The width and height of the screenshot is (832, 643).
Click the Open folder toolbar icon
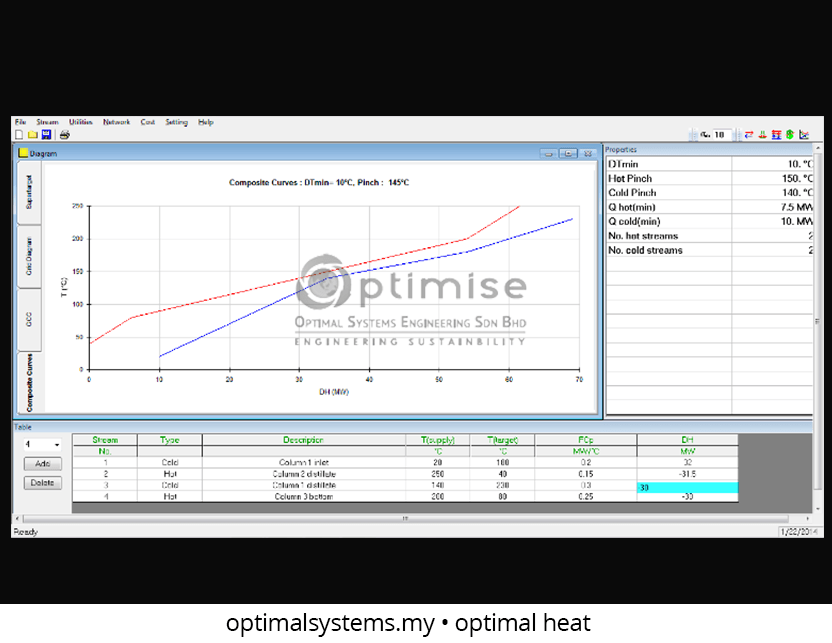[x=32, y=134]
